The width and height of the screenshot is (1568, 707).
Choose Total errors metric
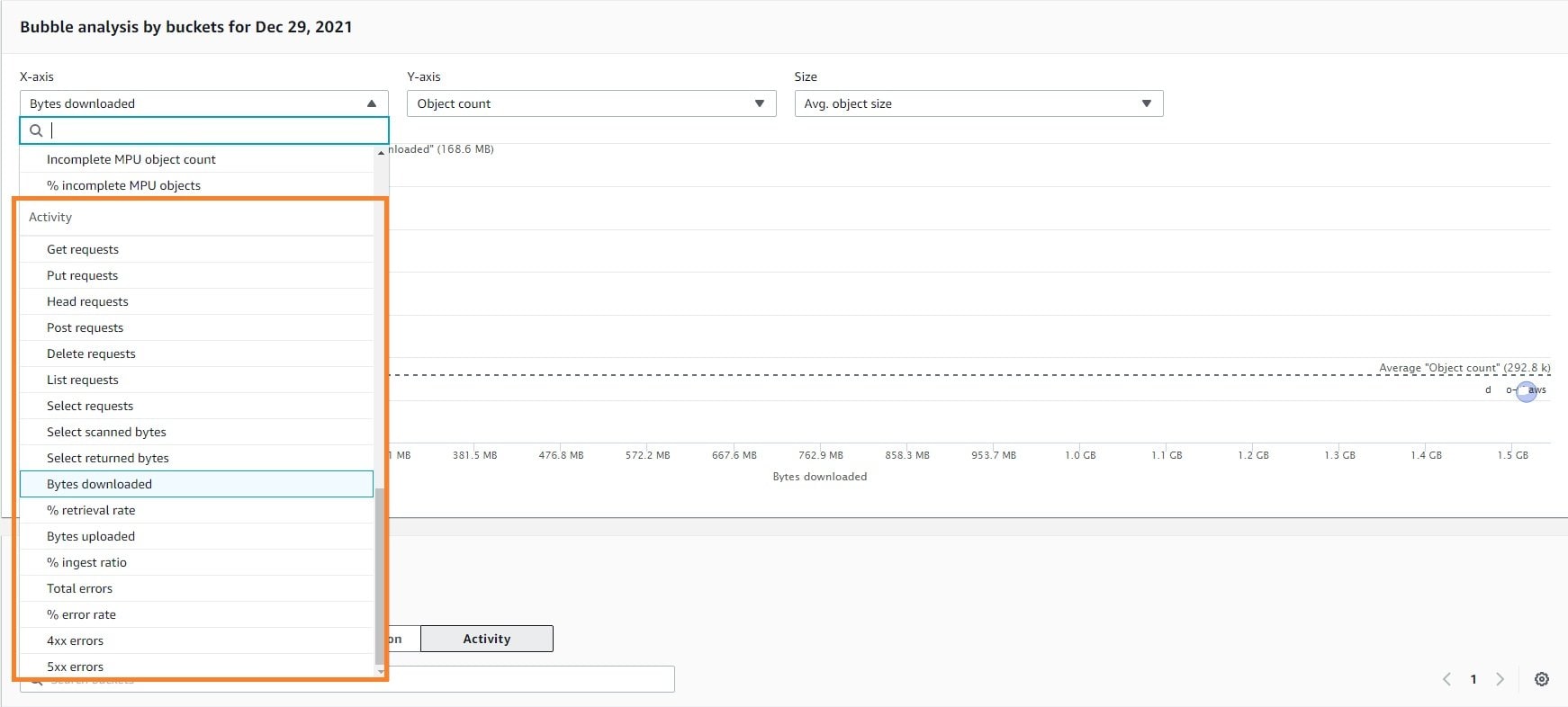[x=79, y=588]
